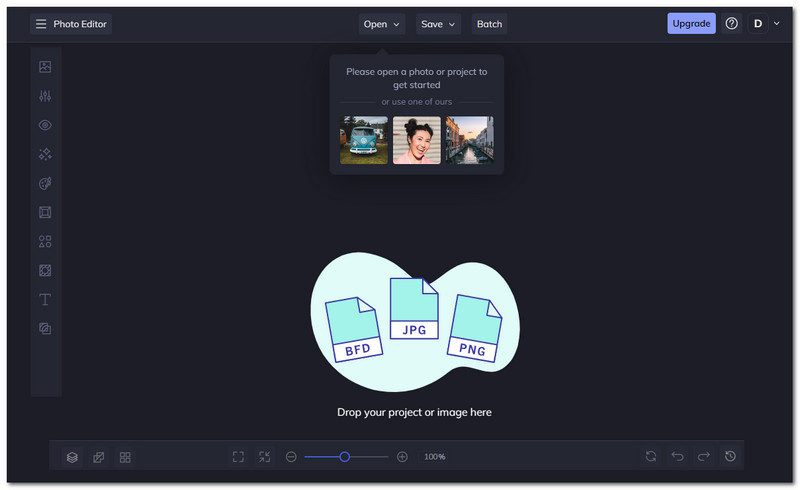Open the help question mark icon
Viewport: 800px width, 490px height.
(732, 23)
